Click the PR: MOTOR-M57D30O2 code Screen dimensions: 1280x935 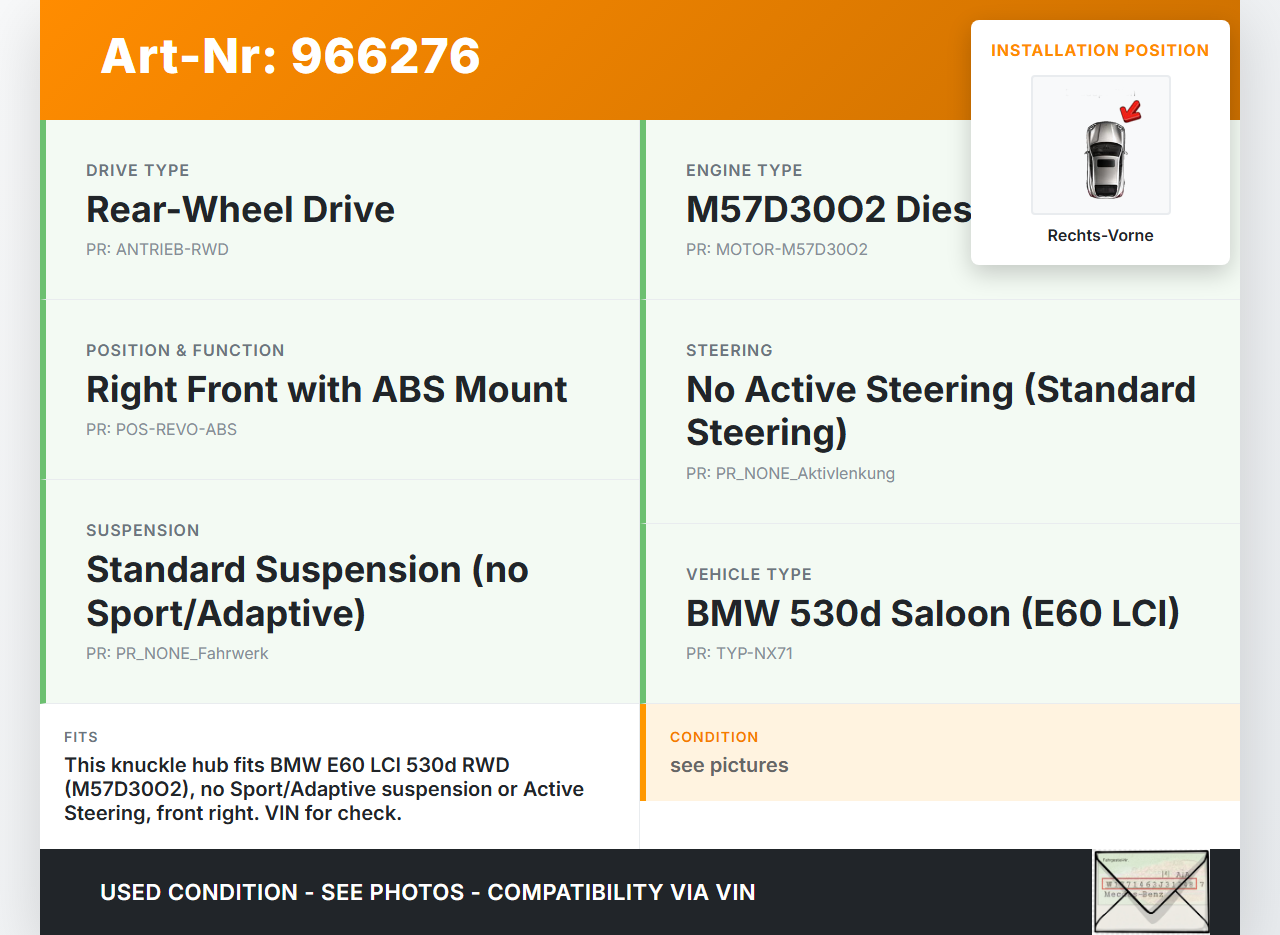(x=776, y=249)
